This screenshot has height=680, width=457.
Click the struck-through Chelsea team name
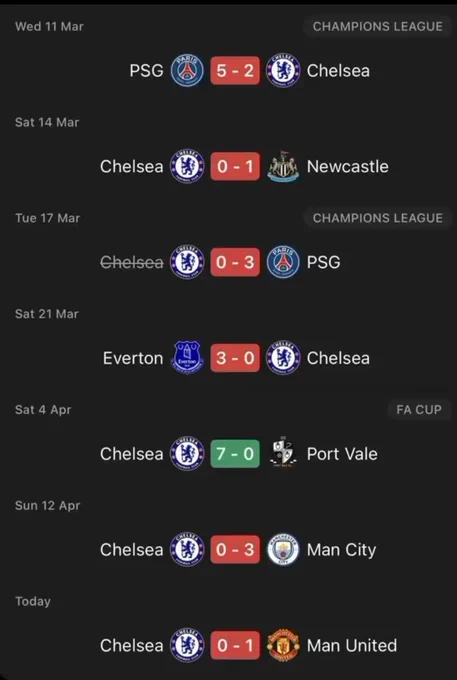[132, 262]
